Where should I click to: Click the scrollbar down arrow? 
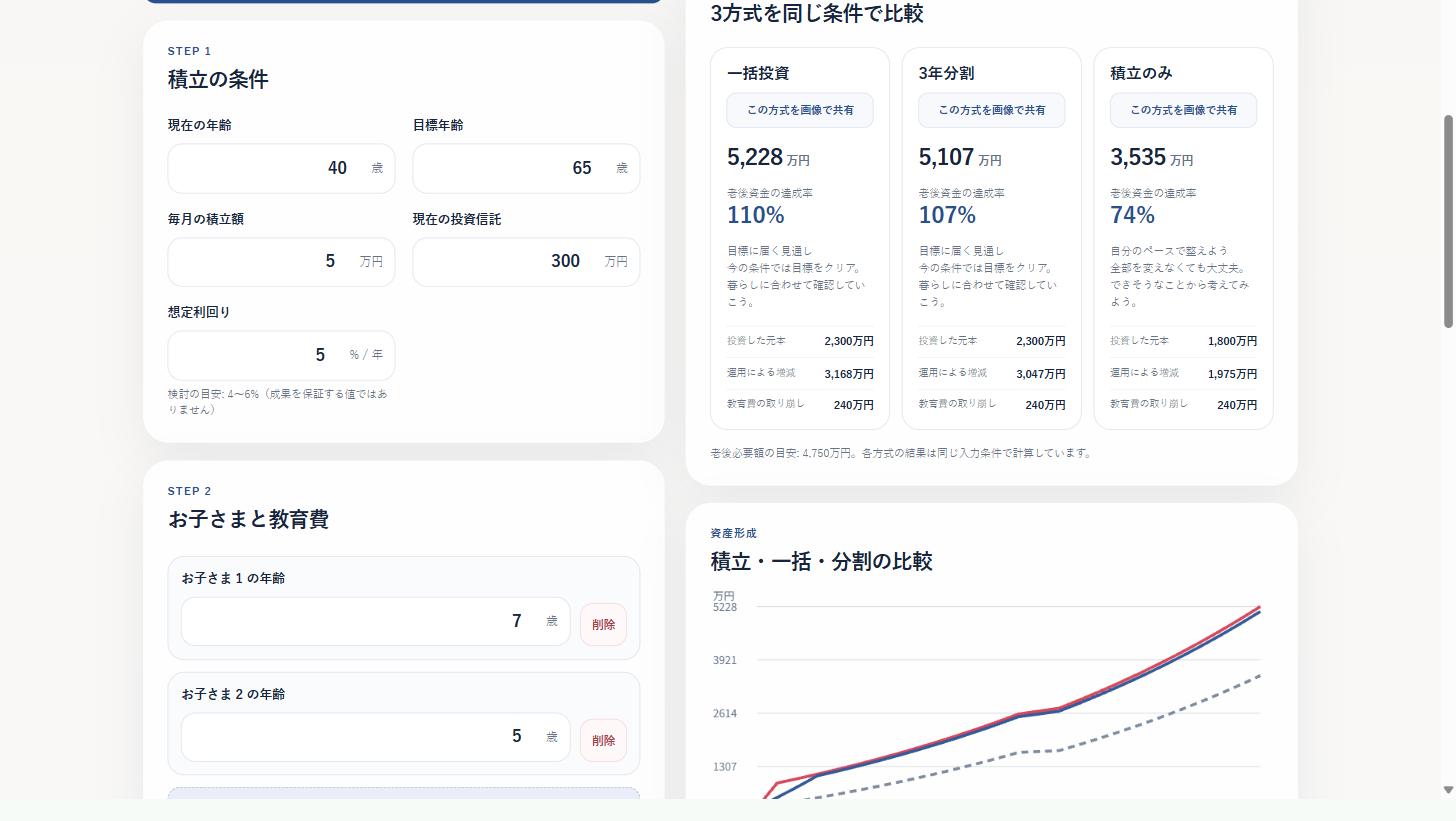pos(1448,790)
